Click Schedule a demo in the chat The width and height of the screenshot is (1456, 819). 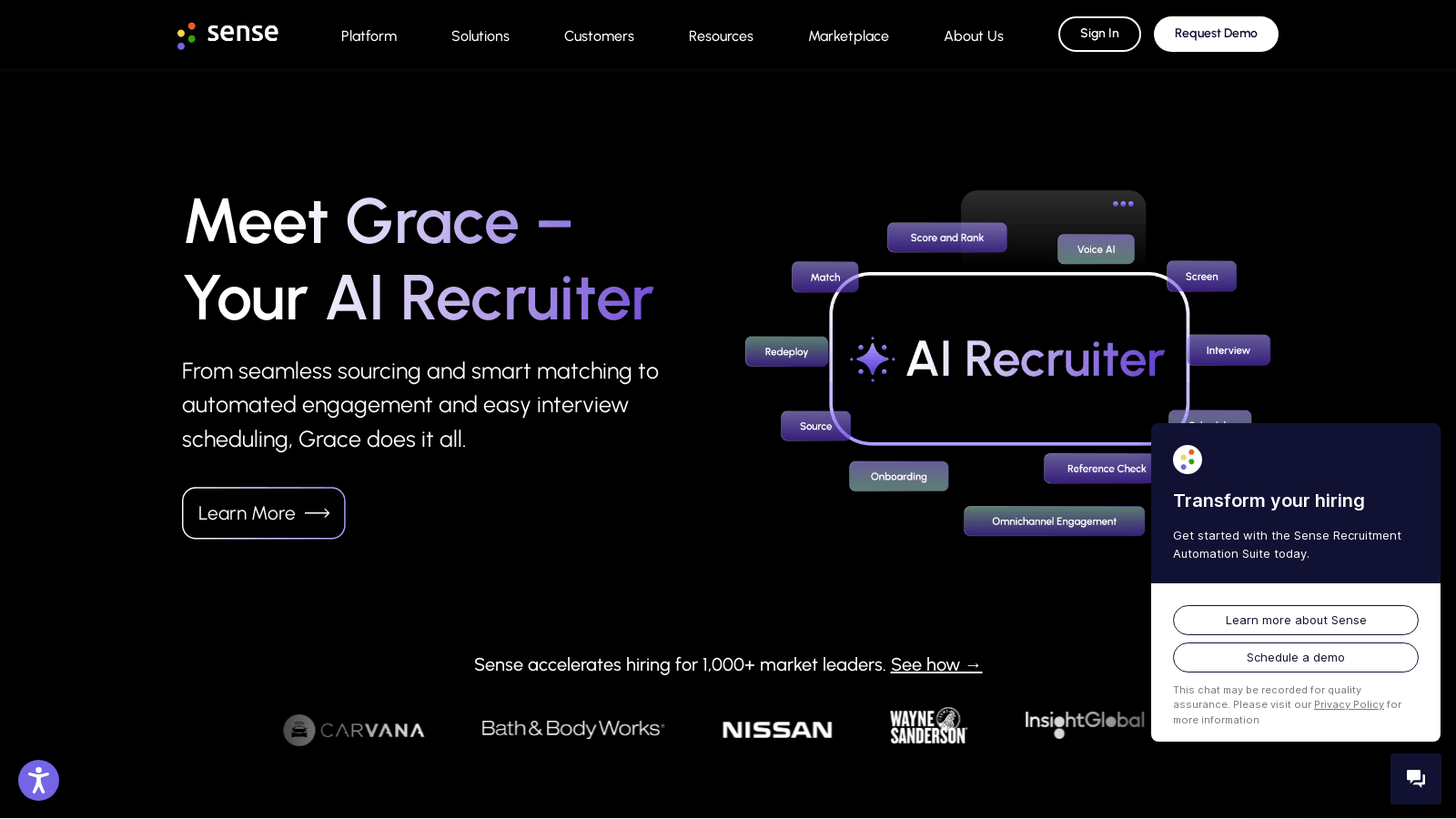[x=1296, y=658]
